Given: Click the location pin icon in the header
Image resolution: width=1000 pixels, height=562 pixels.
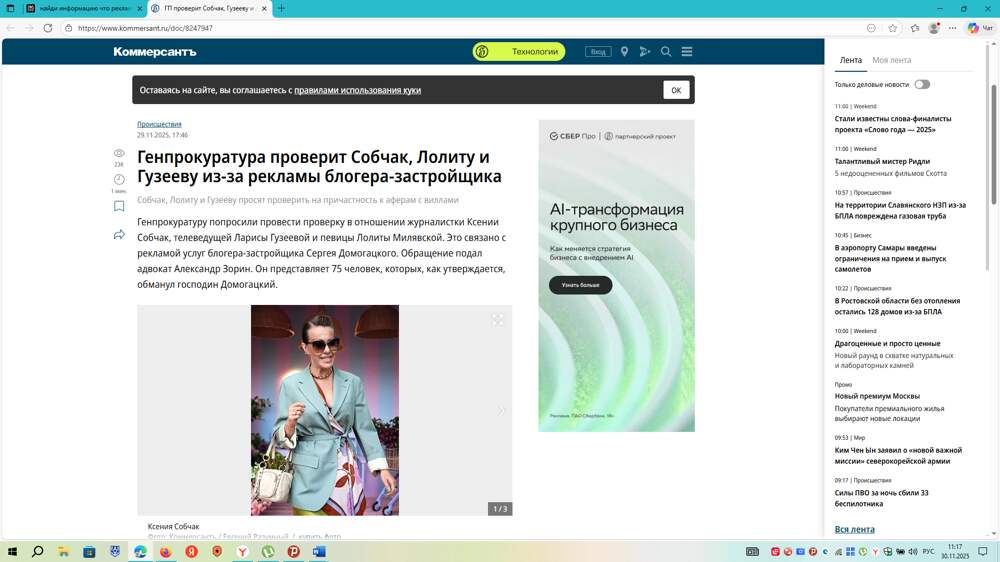Looking at the screenshot, I should [x=624, y=52].
